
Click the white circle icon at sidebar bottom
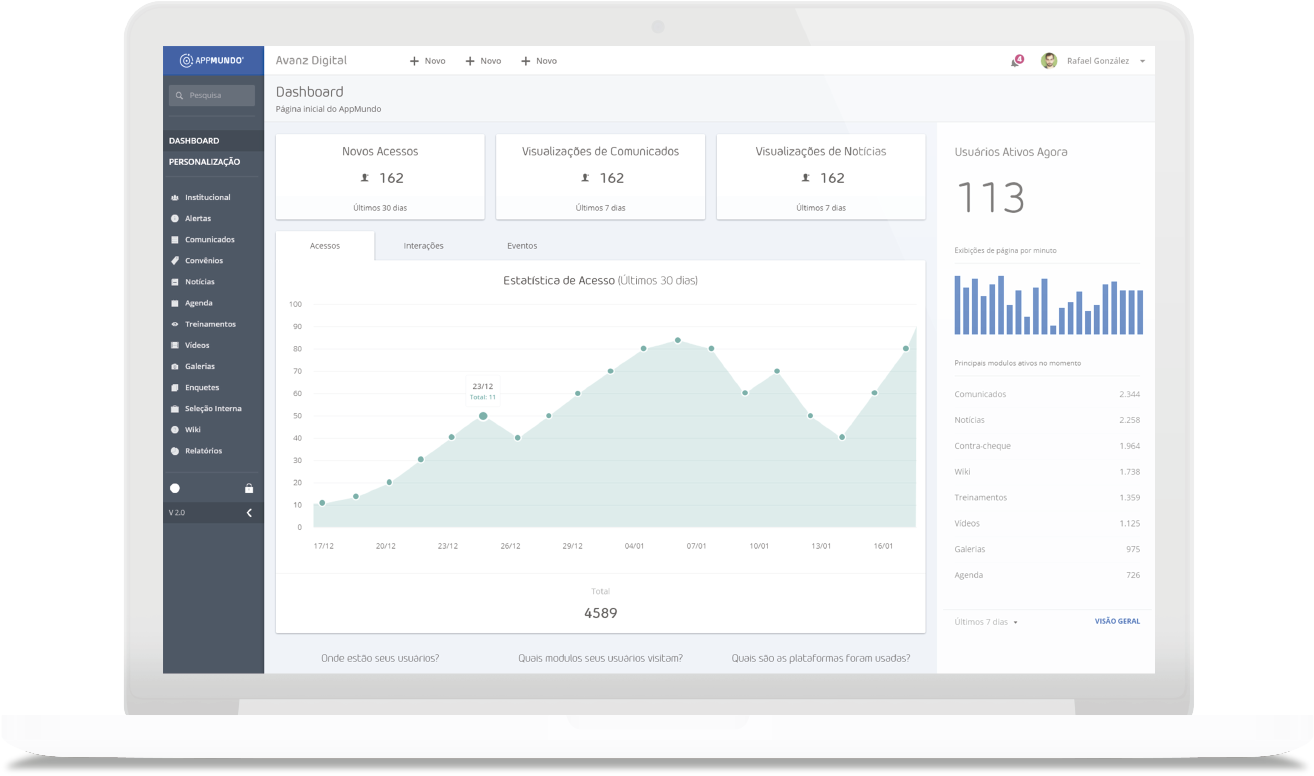[x=175, y=489]
